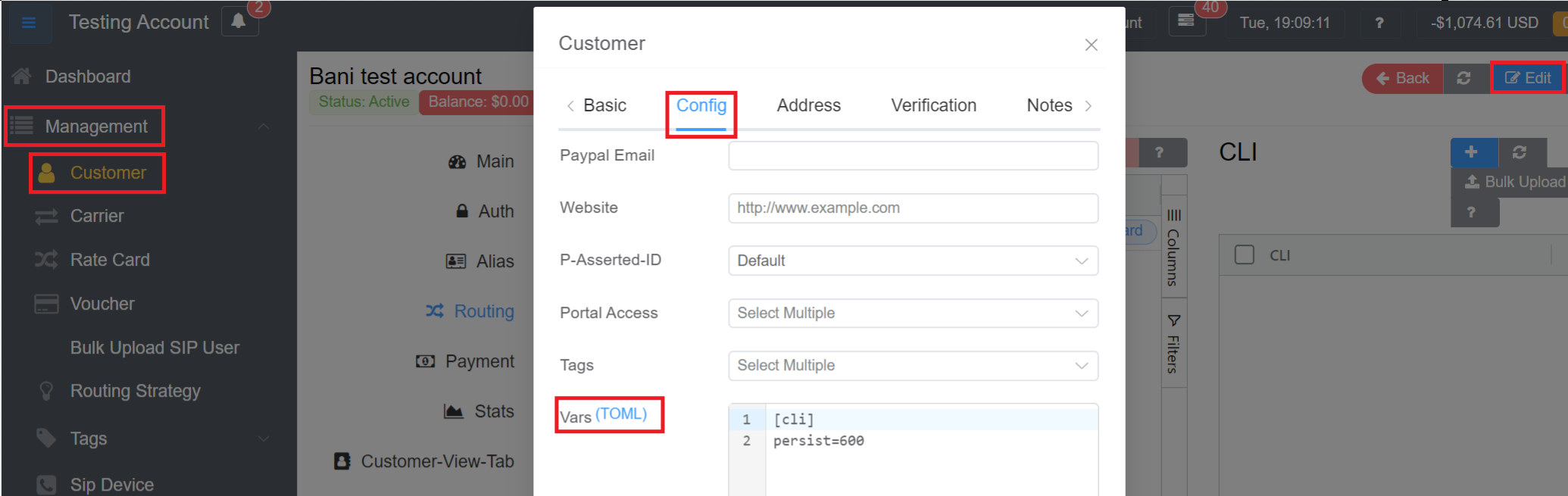Open the hamburger menu icon

(29, 23)
